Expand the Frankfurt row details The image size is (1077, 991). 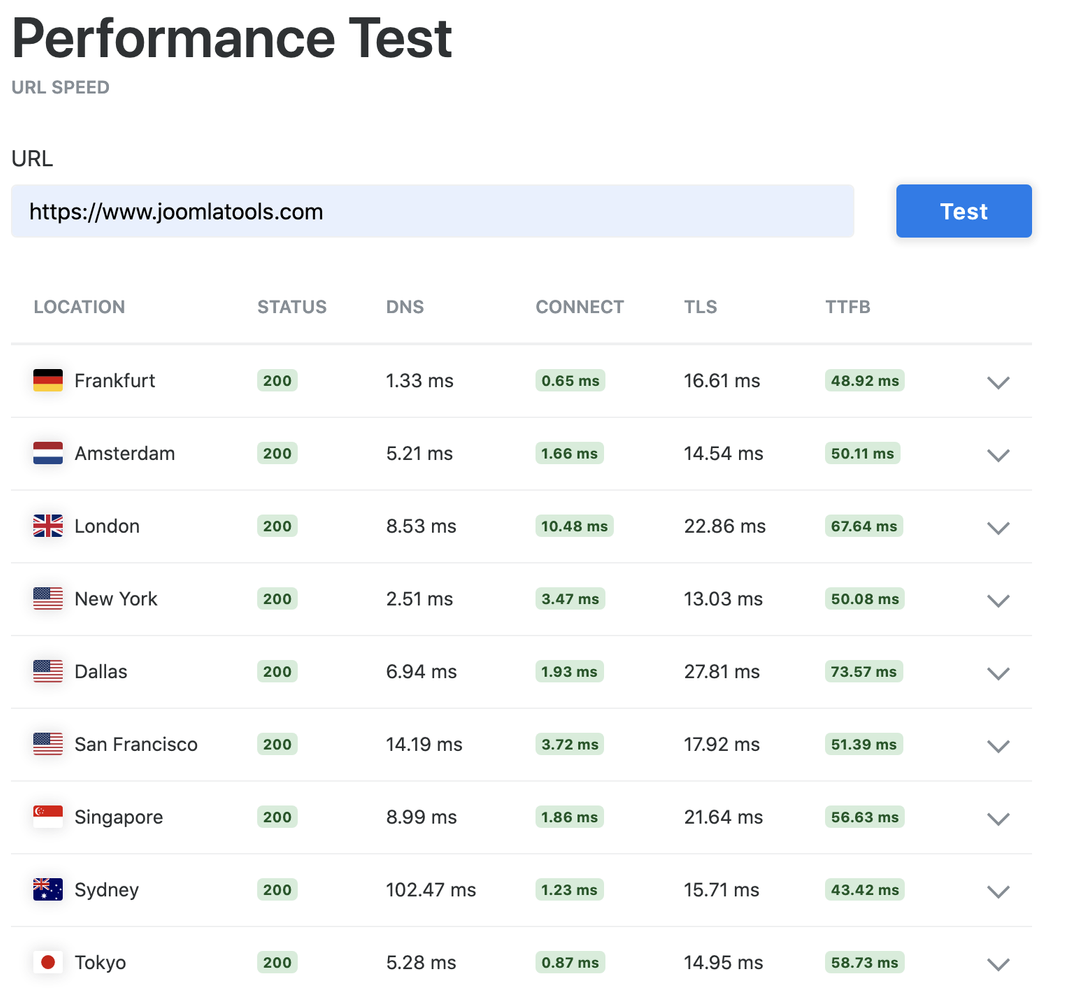[x=998, y=383]
